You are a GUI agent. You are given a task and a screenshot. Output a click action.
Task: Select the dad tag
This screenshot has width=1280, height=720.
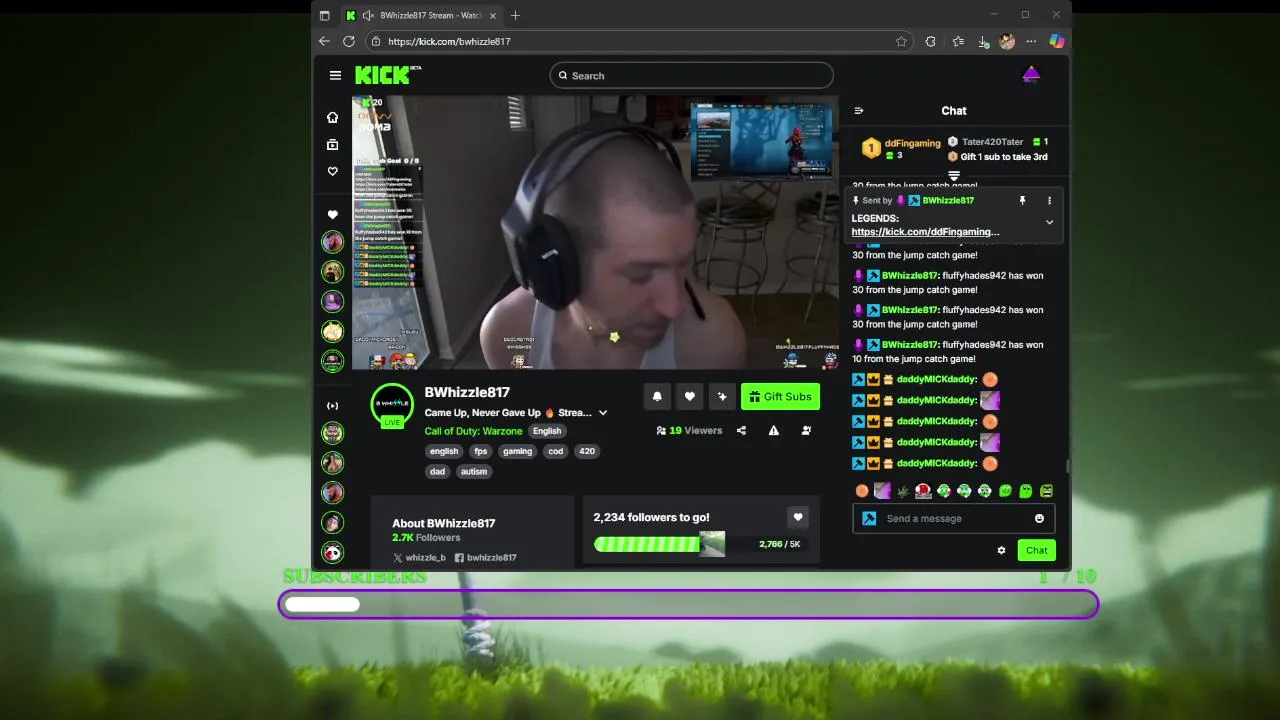click(x=437, y=472)
